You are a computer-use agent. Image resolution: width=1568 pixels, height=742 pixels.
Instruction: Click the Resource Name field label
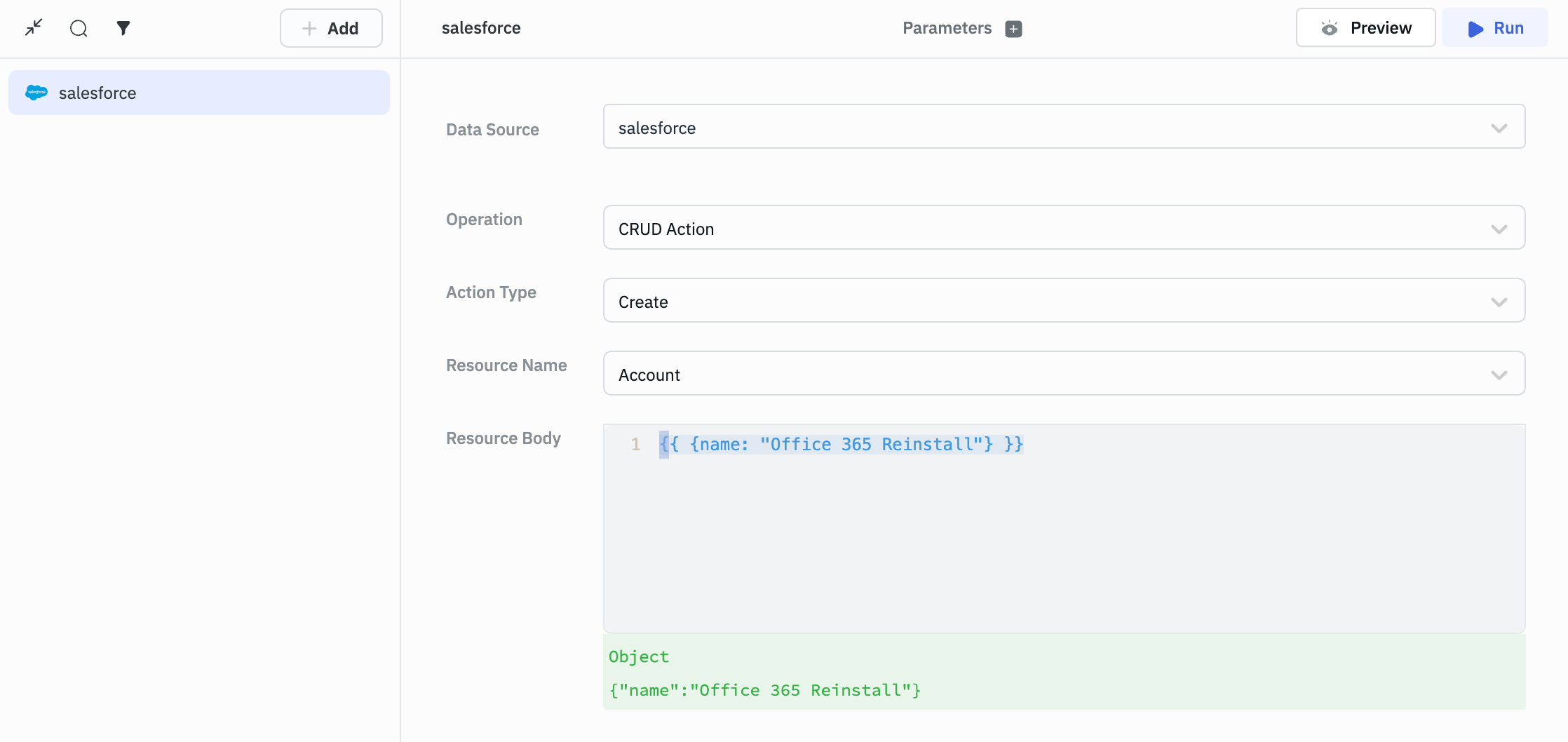pos(506,365)
